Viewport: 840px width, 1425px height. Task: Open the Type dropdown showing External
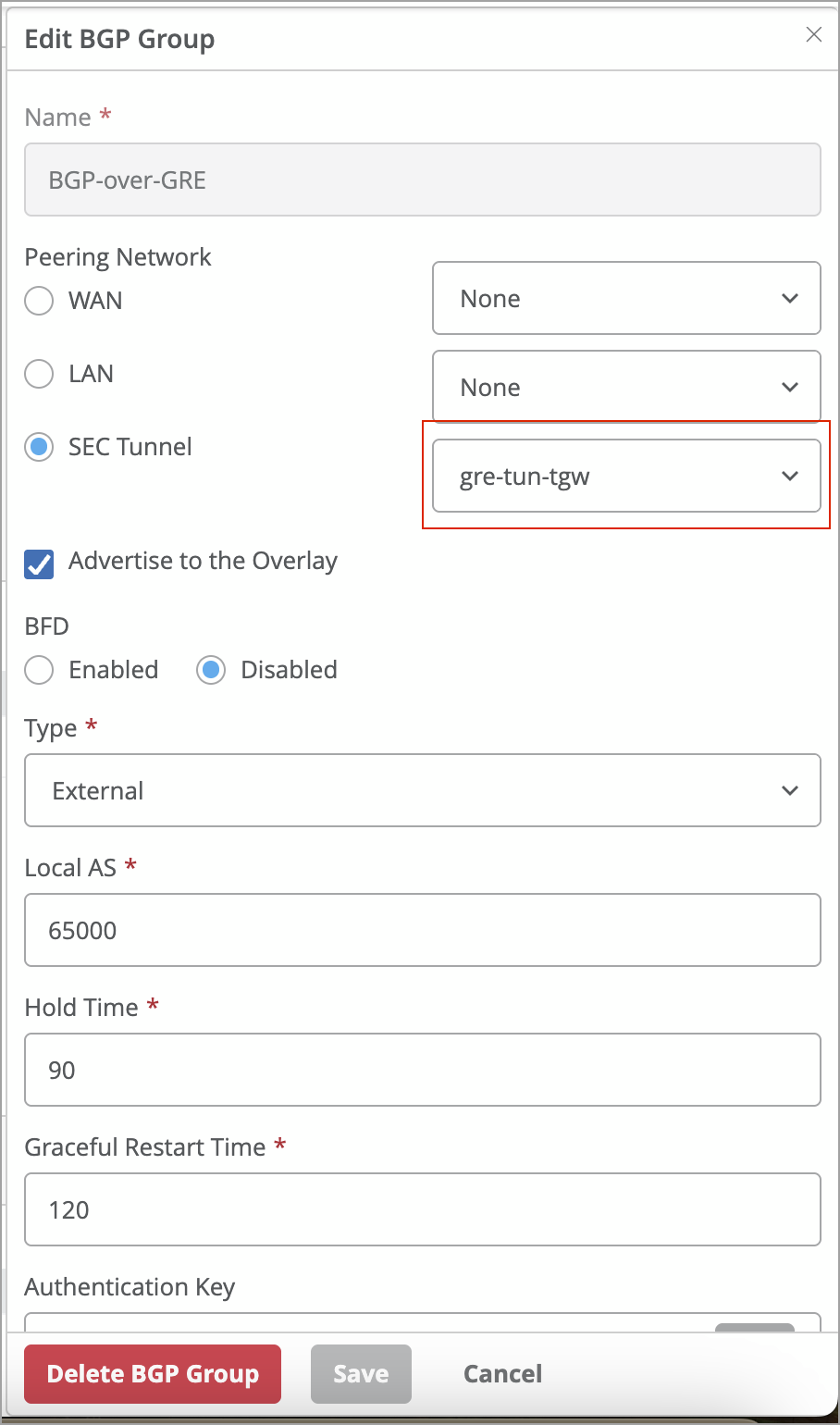coord(422,790)
